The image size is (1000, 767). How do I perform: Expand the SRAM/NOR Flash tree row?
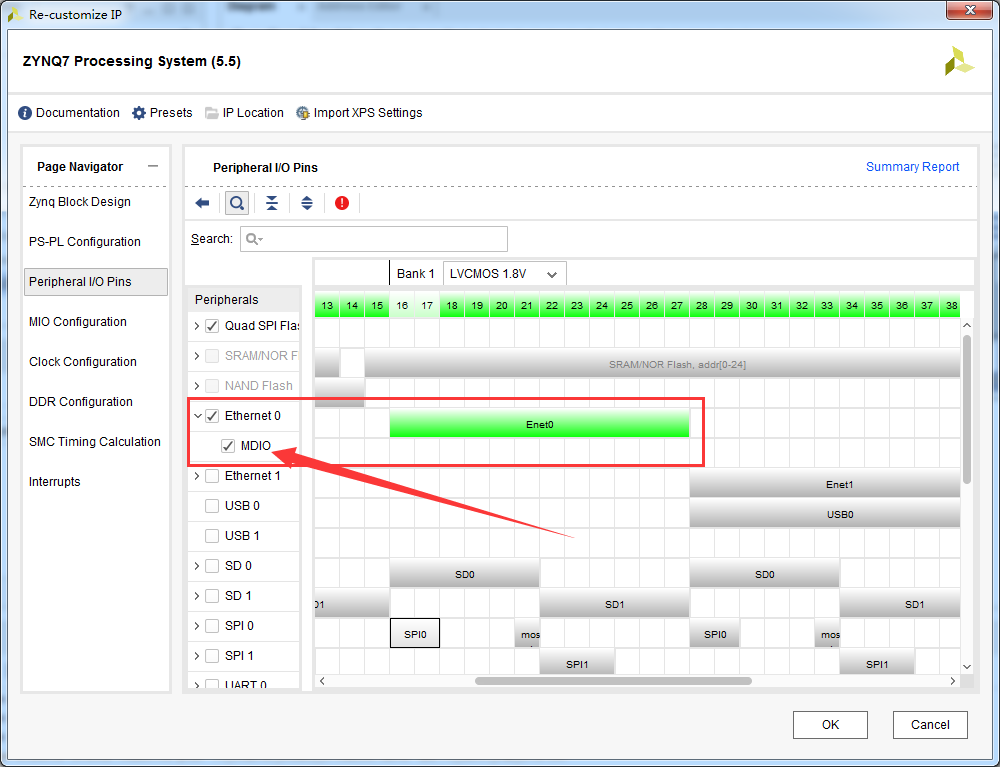click(197, 356)
